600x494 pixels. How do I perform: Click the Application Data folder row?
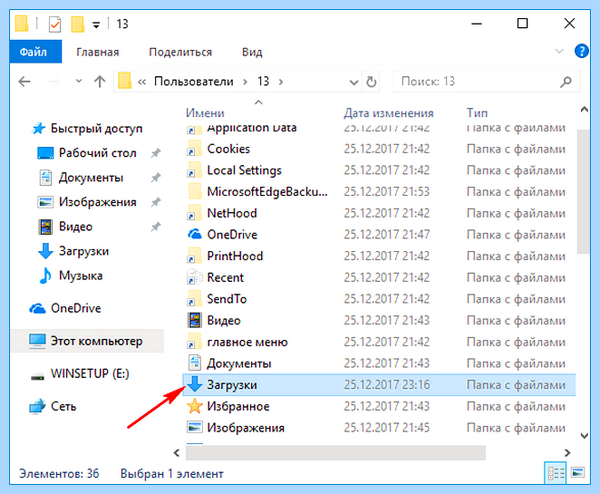379,128
